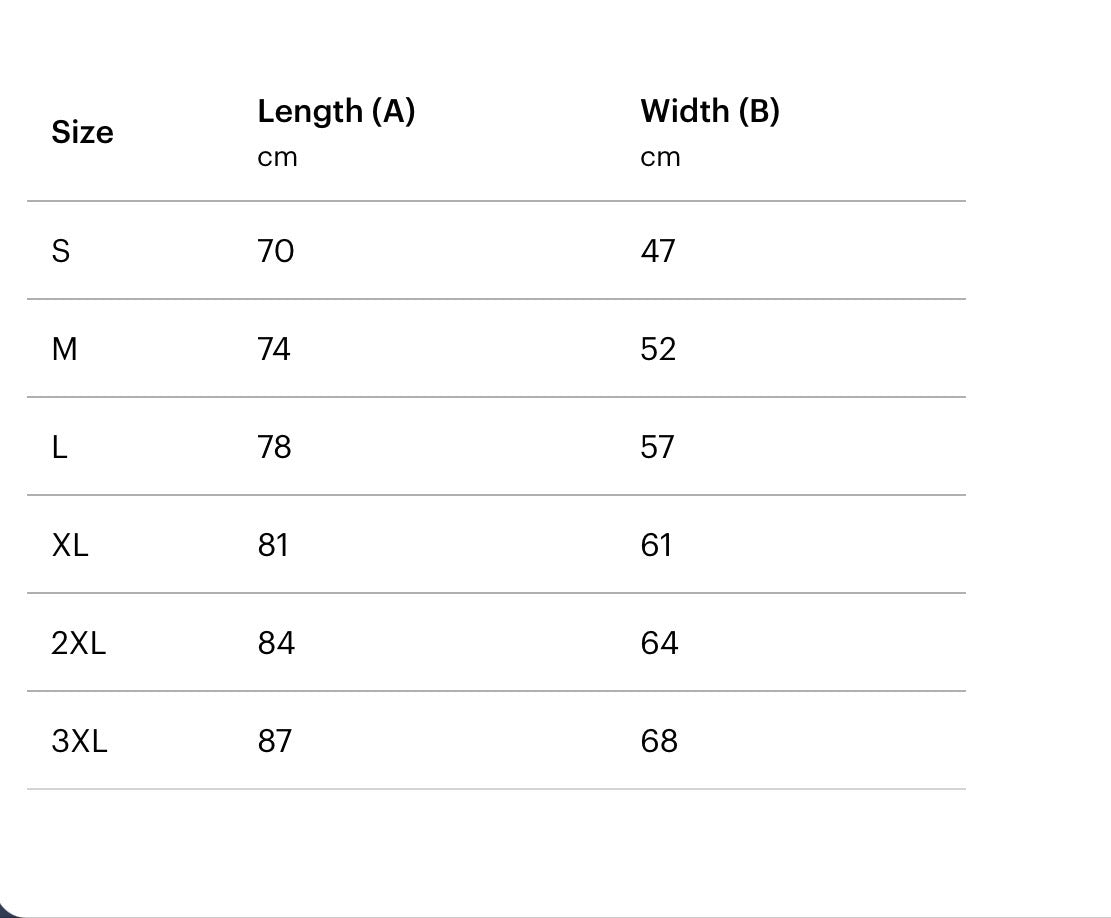Click length value 78 for size L
Viewport: 1111px width, 918px height.
click(274, 447)
